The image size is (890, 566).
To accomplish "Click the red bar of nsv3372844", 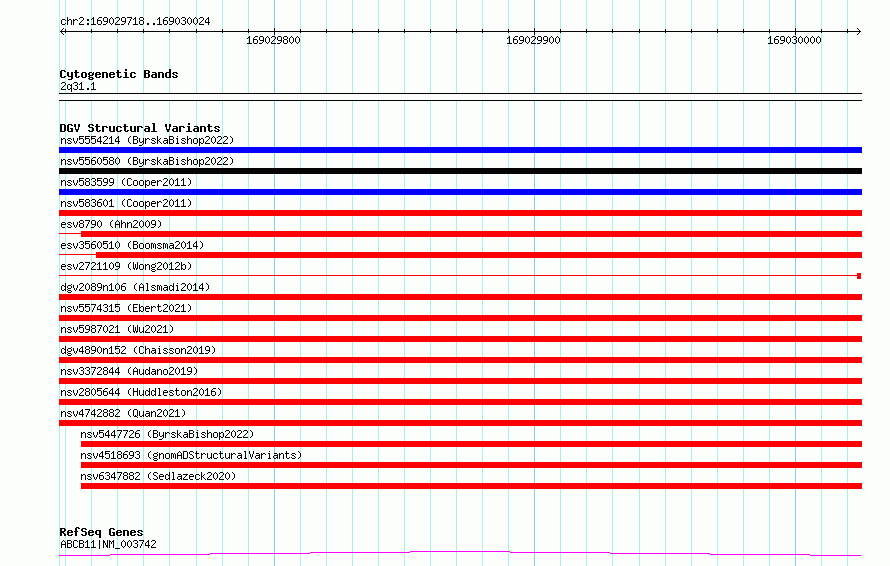I will pos(460,381).
